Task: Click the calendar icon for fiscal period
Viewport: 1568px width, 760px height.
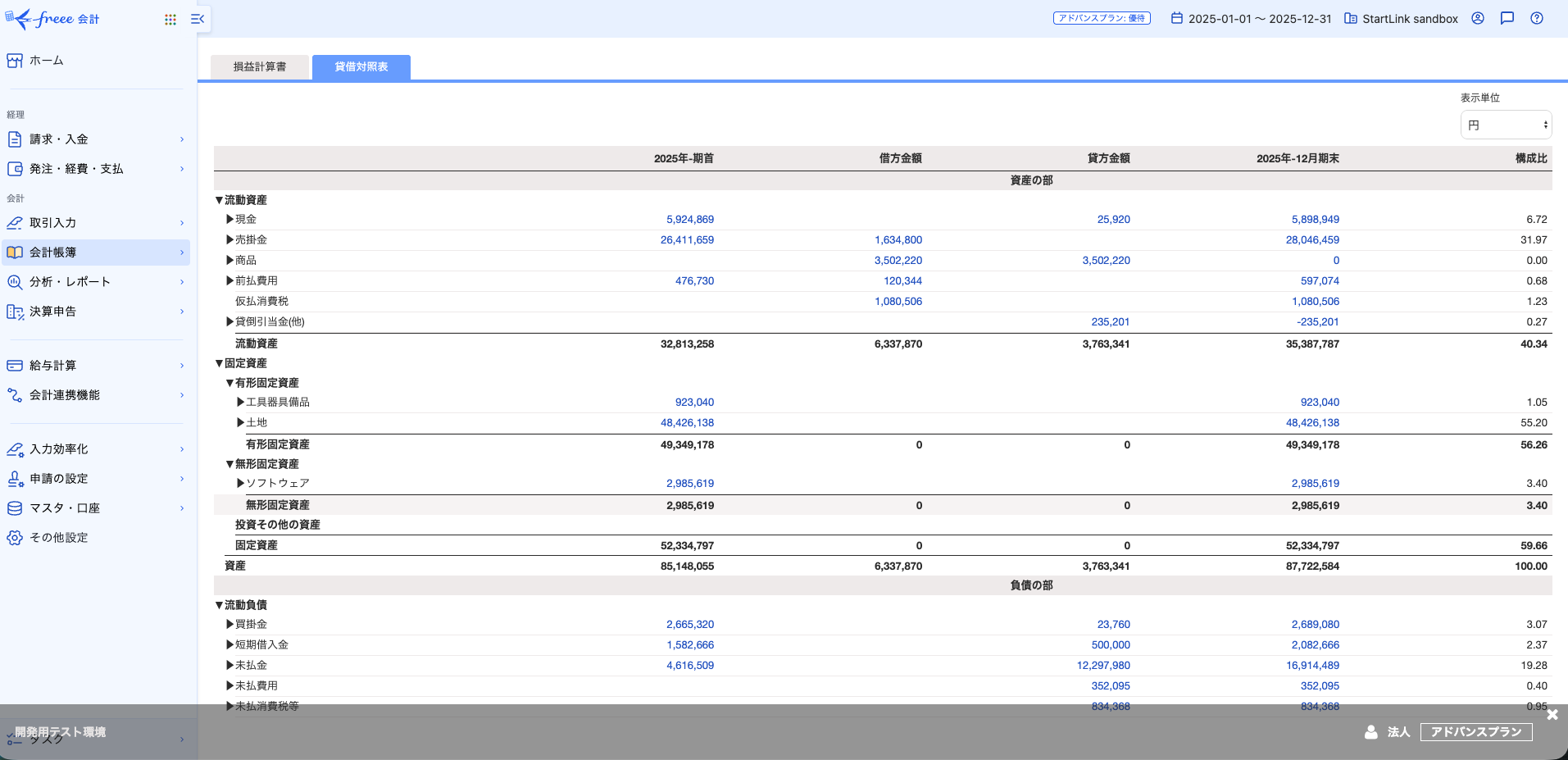Action: point(1177,18)
